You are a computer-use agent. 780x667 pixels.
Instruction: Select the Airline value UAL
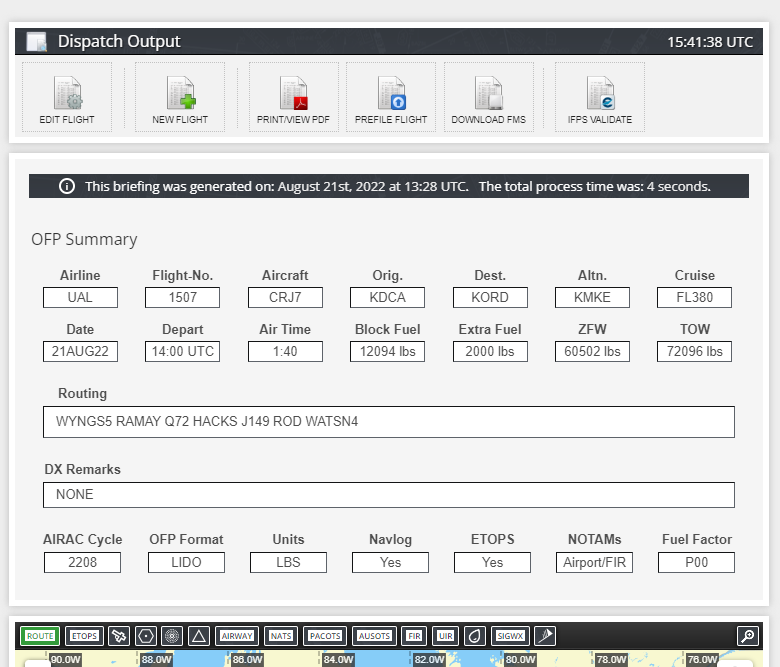pos(80,297)
